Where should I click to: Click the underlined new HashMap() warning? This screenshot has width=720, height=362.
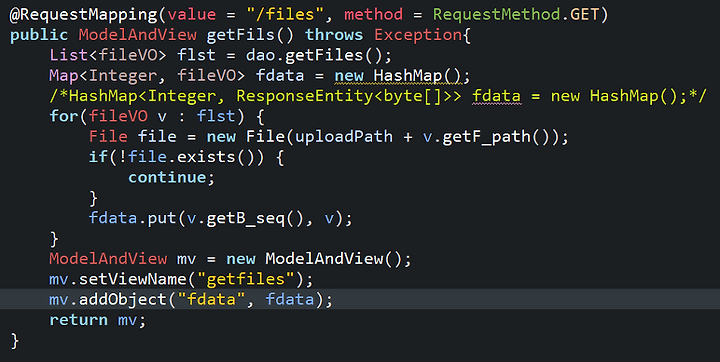pyautogui.click(x=398, y=75)
